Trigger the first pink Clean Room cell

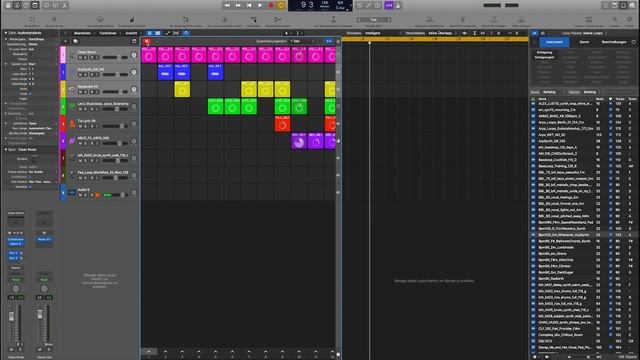(149, 55)
